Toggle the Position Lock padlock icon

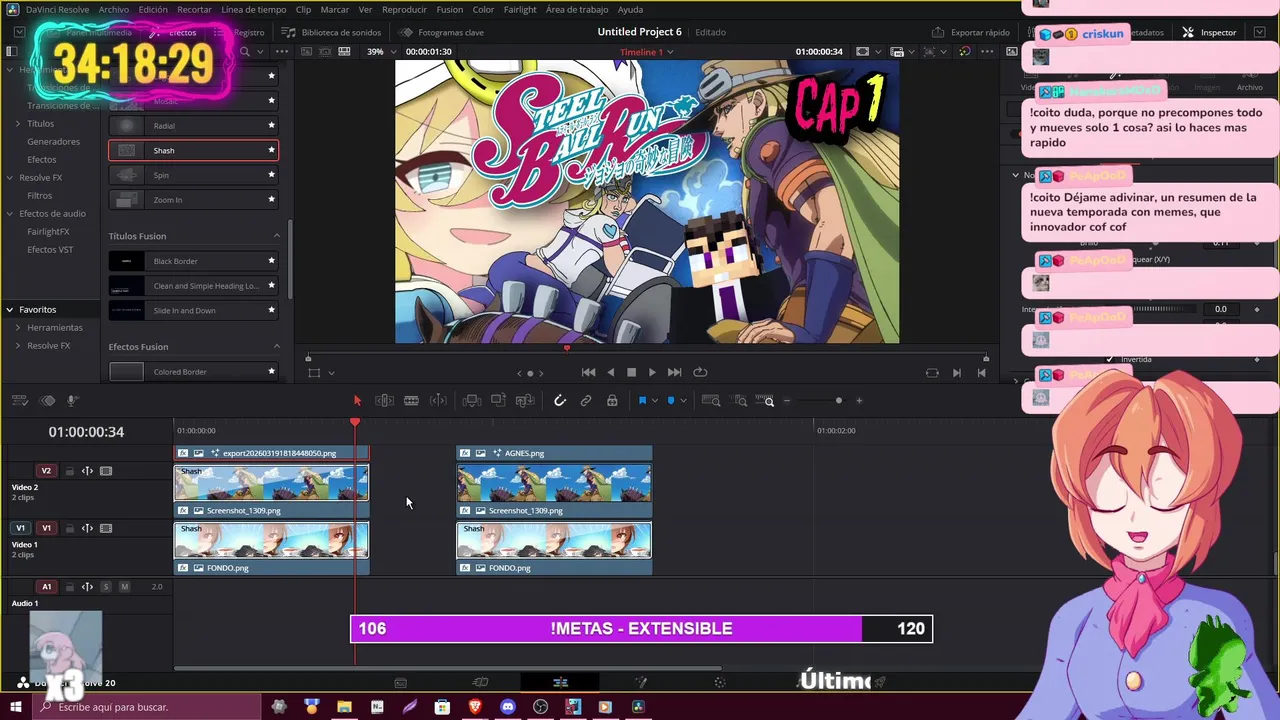(612, 400)
